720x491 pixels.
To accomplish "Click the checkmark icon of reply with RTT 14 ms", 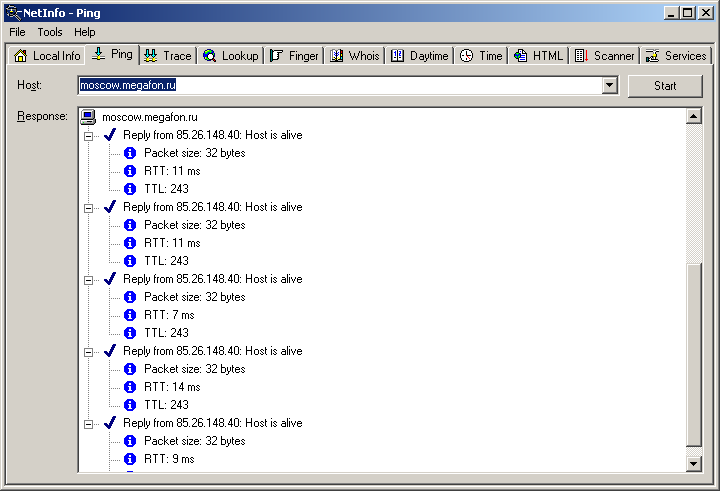I will (x=110, y=351).
